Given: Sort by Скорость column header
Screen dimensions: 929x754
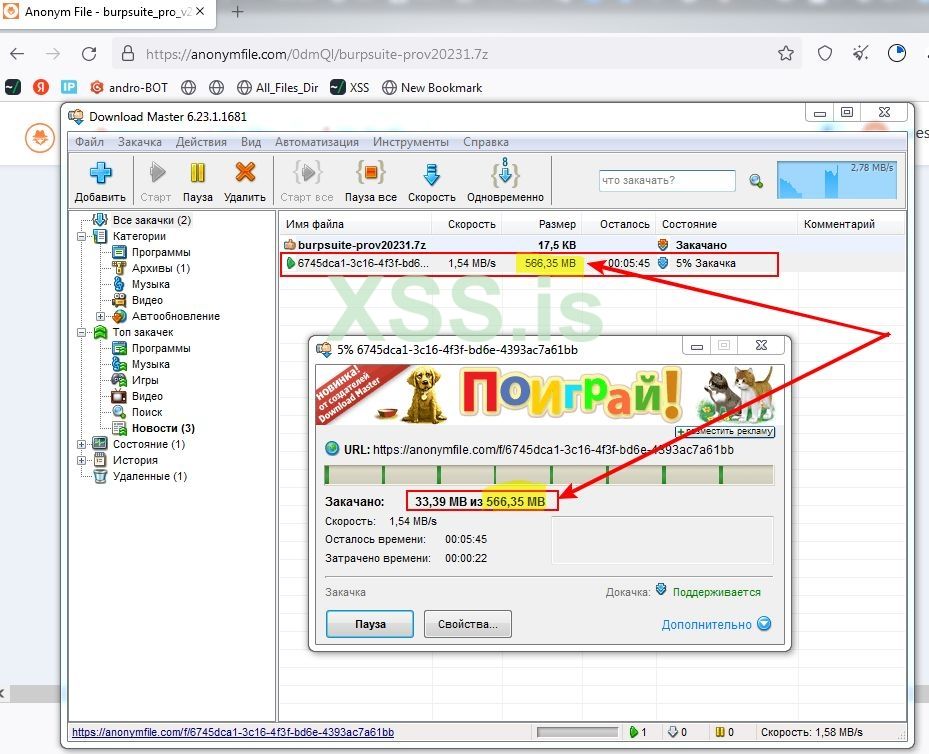Looking at the screenshot, I should click(x=467, y=224).
